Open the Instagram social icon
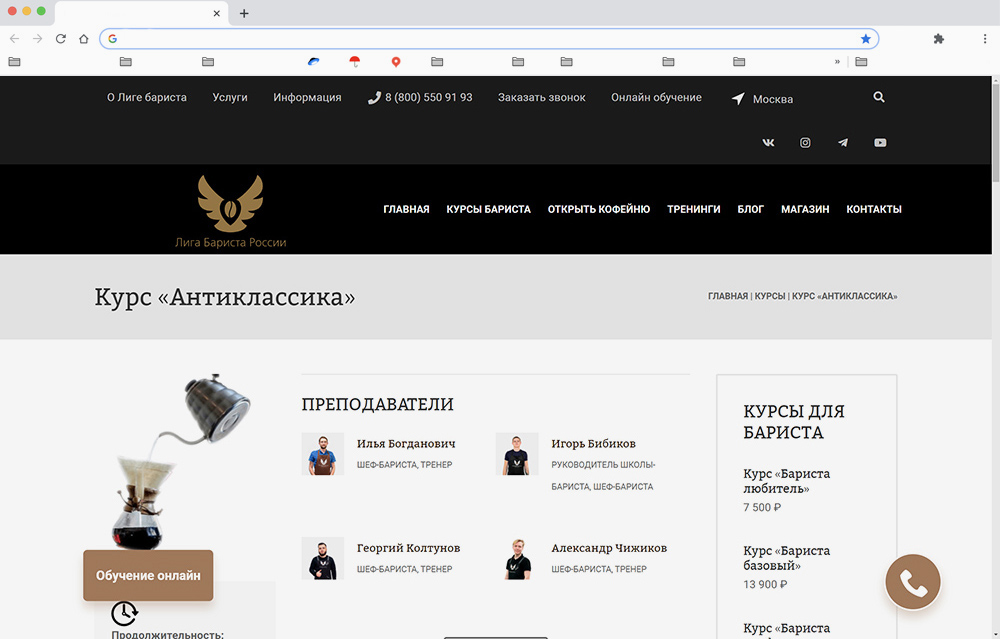1000x639 pixels. coord(805,143)
